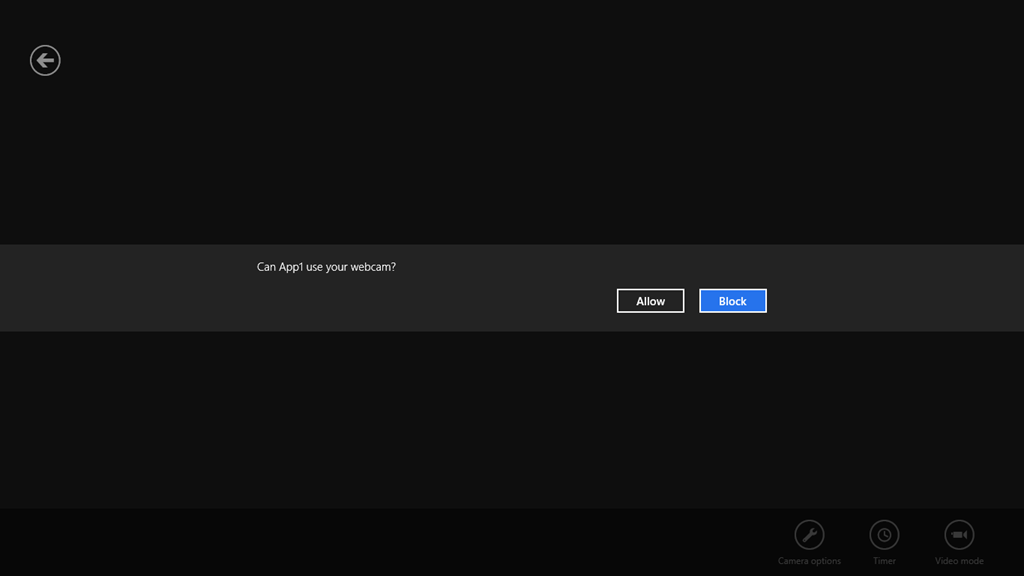Click the gap between Allow and Block buttons
Image resolution: width=1024 pixels, height=576 pixels.
pyautogui.click(x=692, y=301)
